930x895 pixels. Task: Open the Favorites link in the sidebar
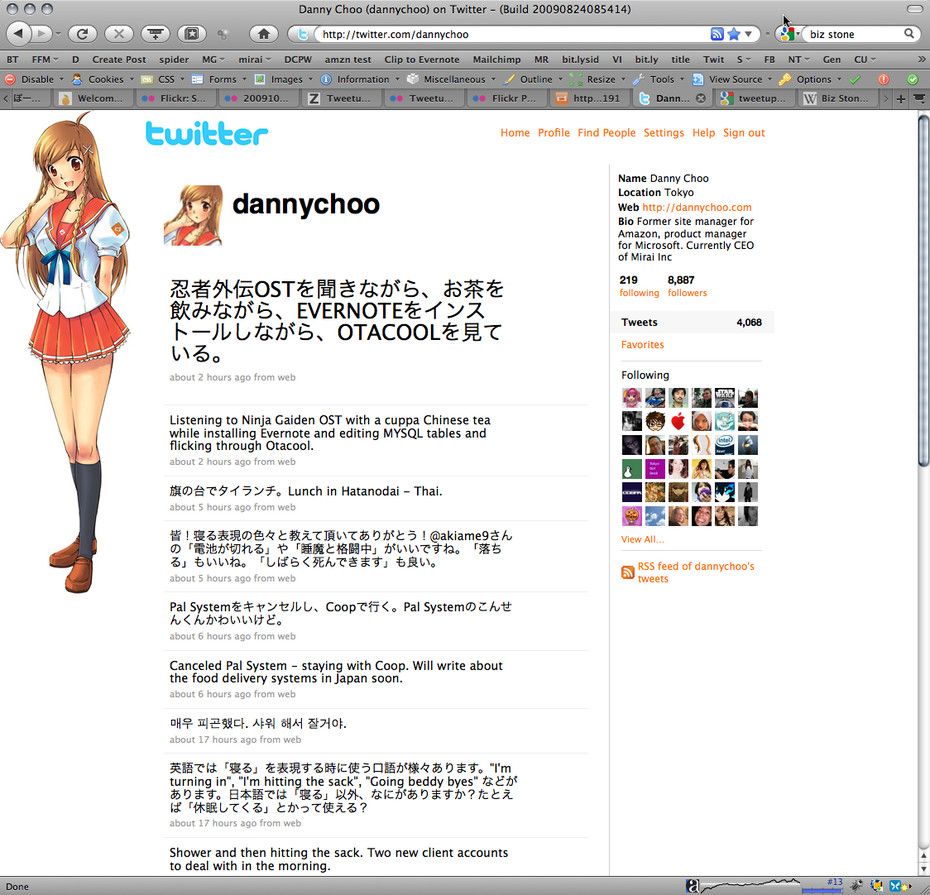(x=642, y=345)
